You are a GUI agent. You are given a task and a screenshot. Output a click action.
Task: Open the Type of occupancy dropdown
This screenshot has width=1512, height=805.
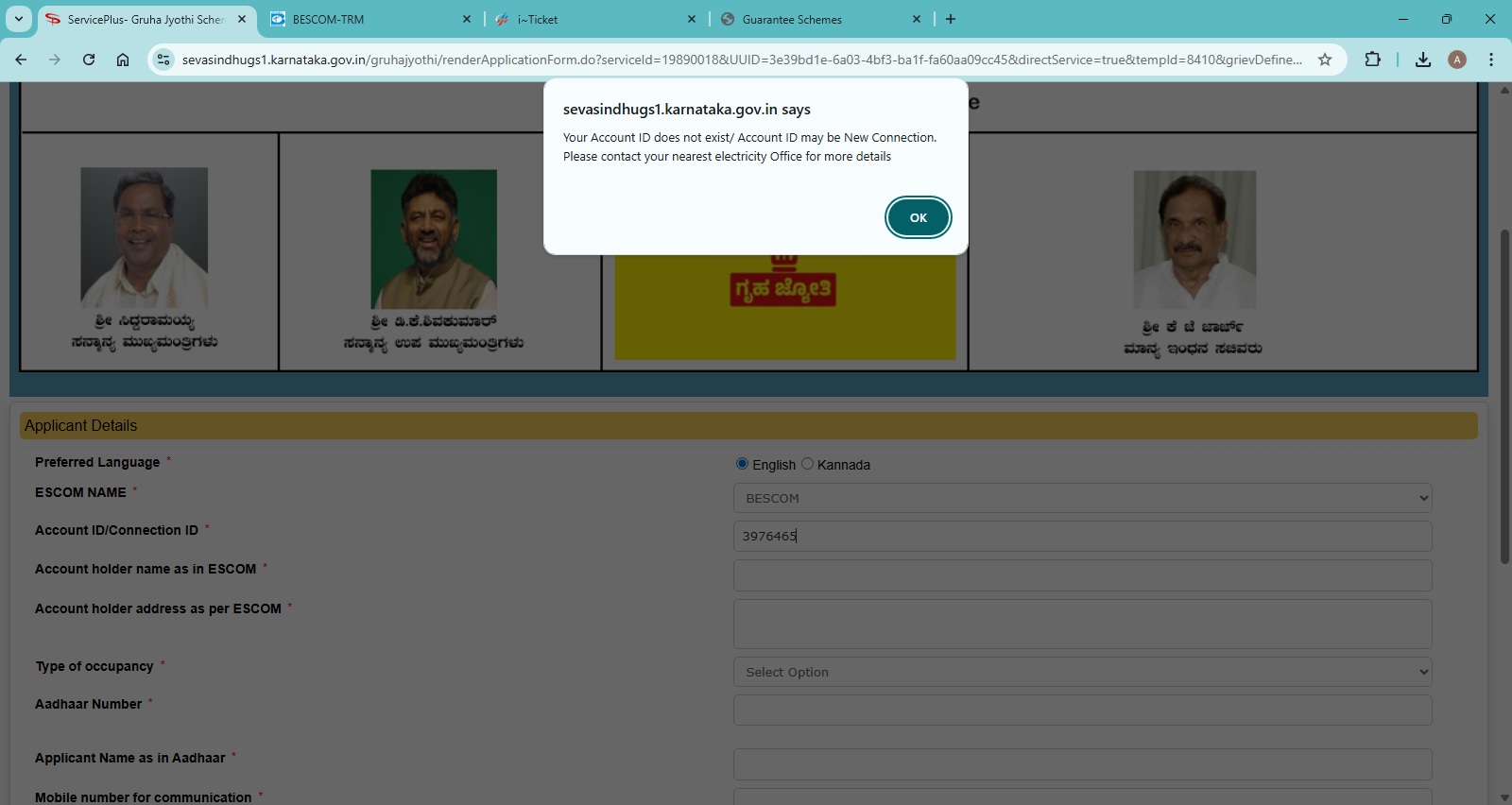click(1082, 672)
